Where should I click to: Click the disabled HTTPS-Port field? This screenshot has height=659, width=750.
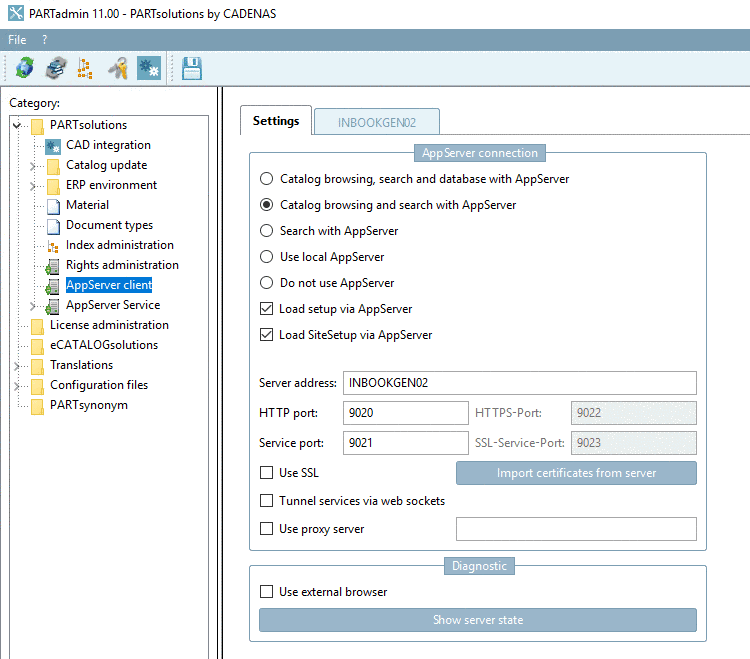633,413
